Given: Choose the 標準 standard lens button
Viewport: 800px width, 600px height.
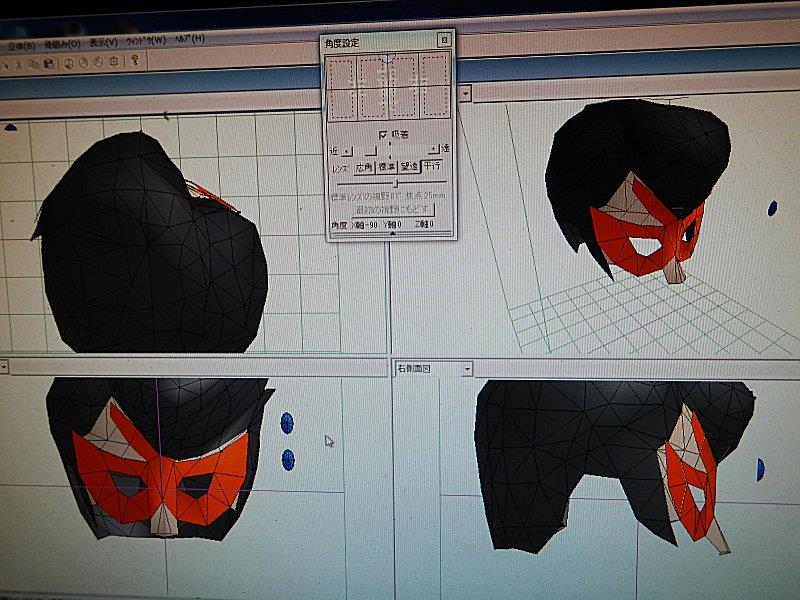Looking at the screenshot, I should point(387,167).
